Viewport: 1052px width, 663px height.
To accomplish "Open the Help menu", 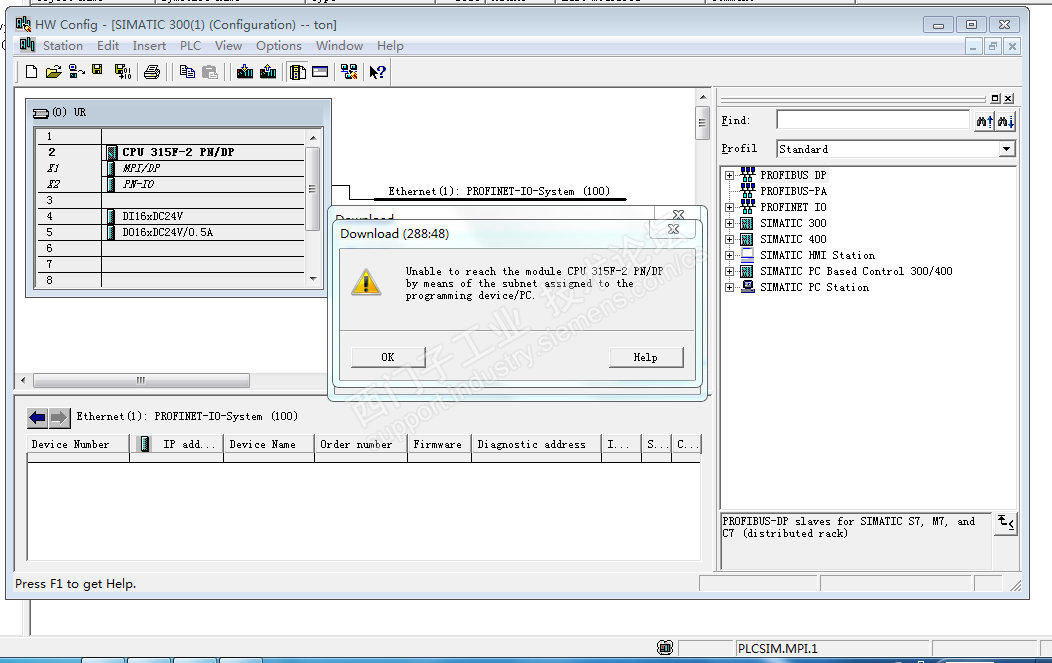I will (390, 46).
